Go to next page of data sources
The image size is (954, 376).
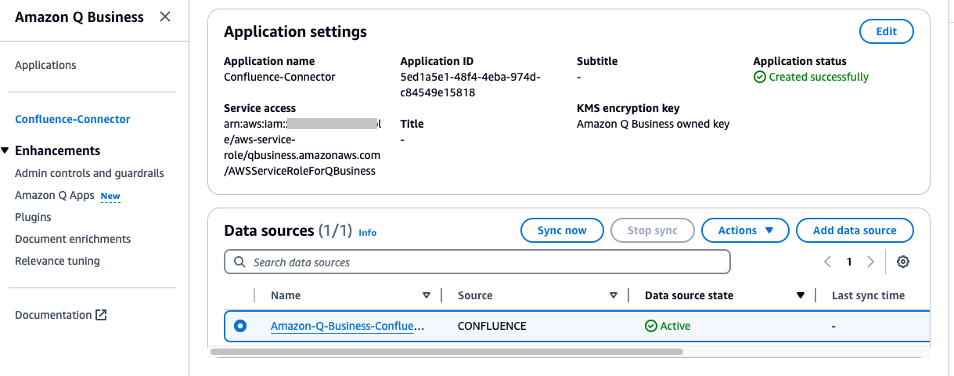871,262
